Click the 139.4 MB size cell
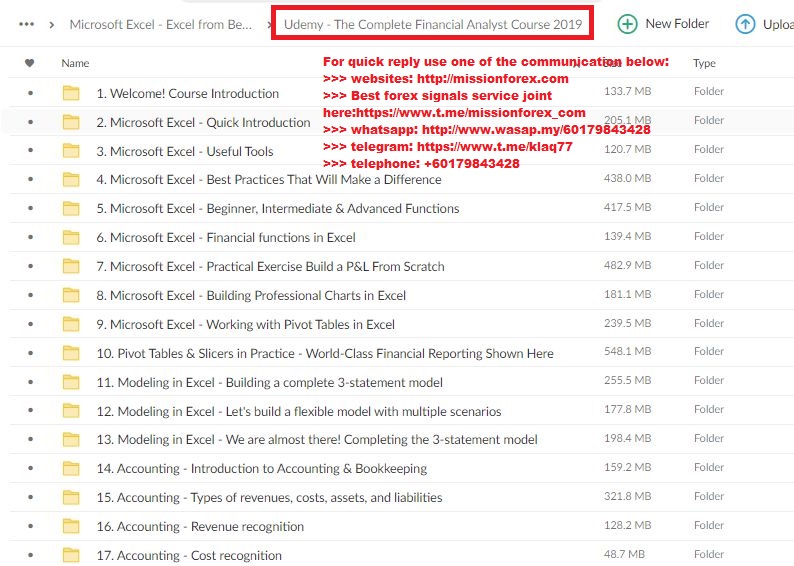Screen dimensions: 794x566 pos(627,236)
